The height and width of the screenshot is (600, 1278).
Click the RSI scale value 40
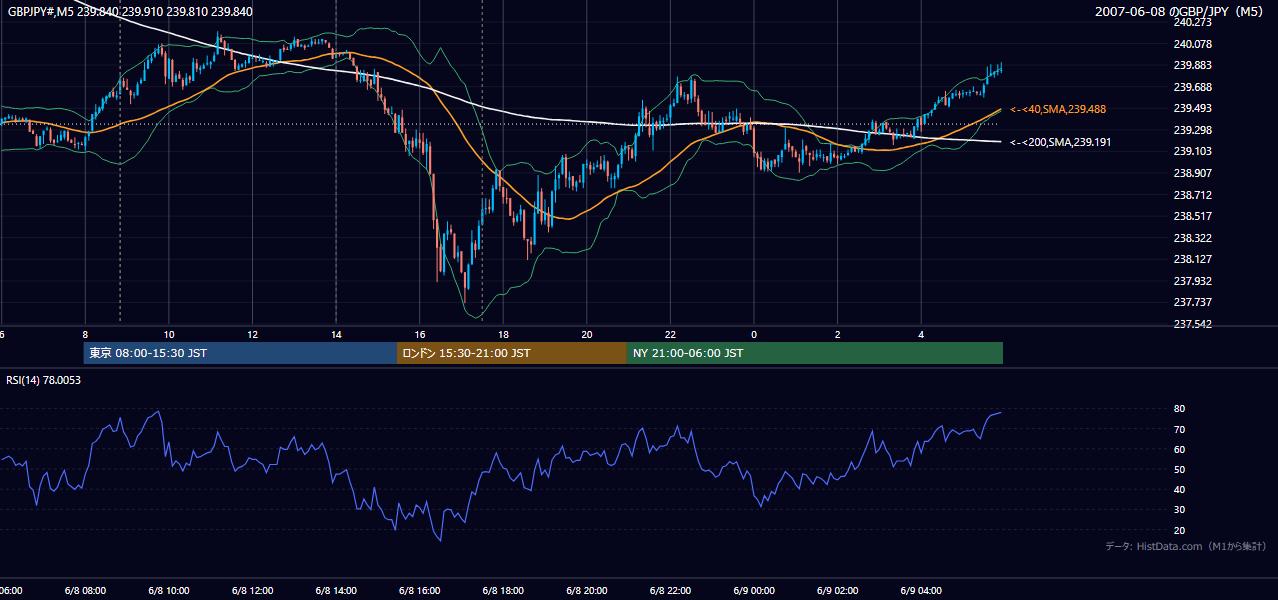point(1179,490)
